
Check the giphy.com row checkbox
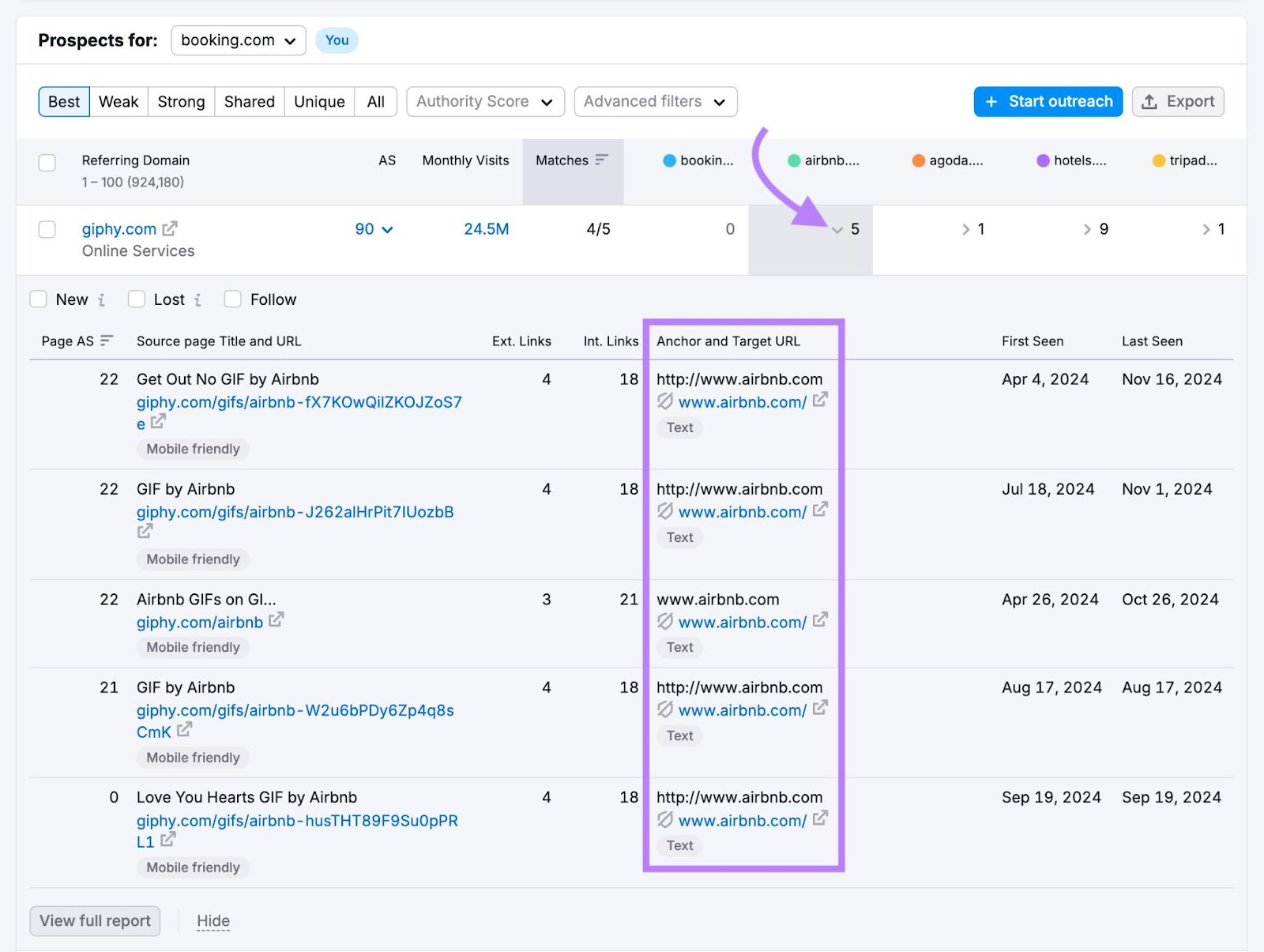(x=47, y=229)
